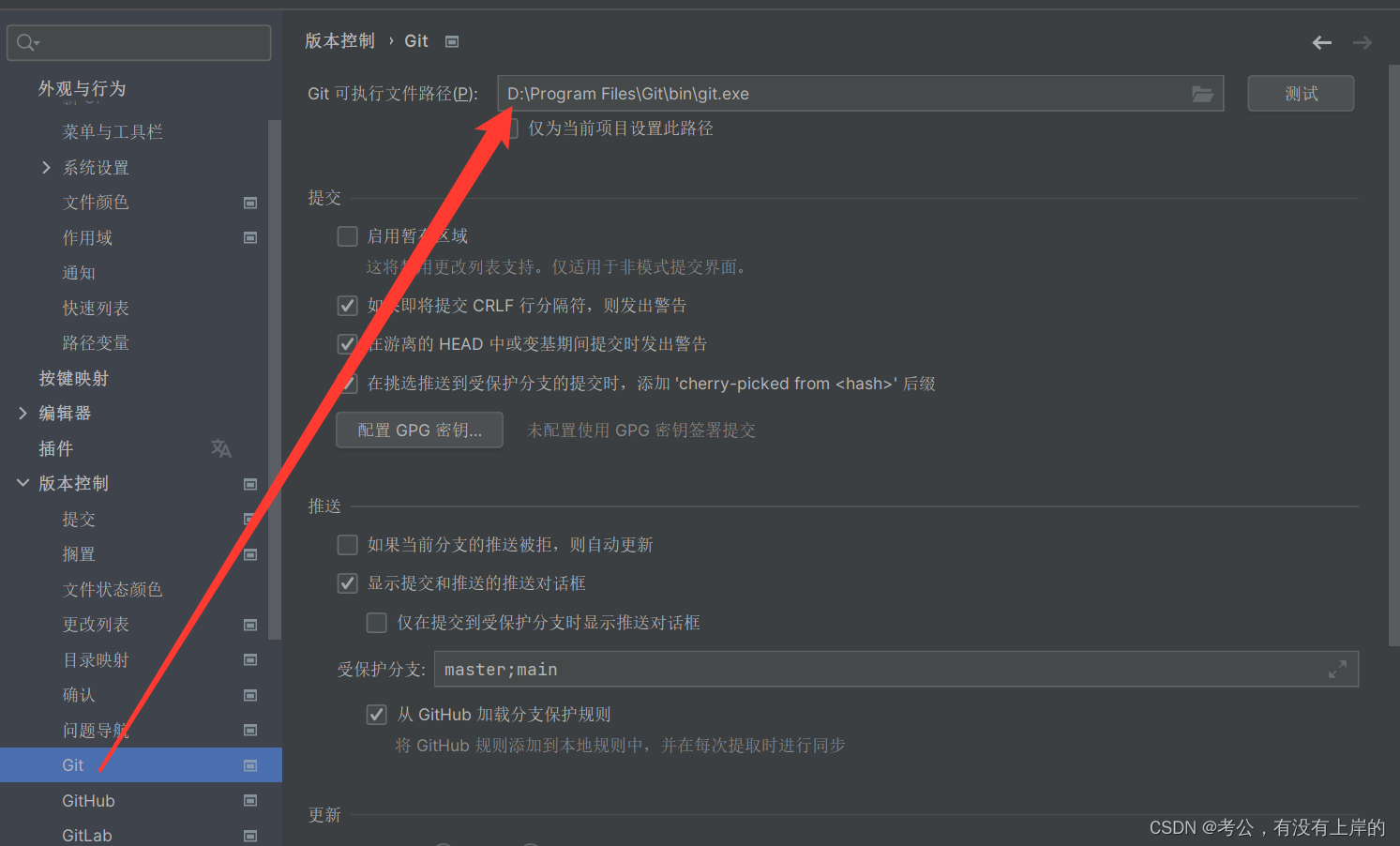Check 仅在提交到受保护分支时显示推送对话框
The width and height of the screenshot is (1400, 846).
377,622
